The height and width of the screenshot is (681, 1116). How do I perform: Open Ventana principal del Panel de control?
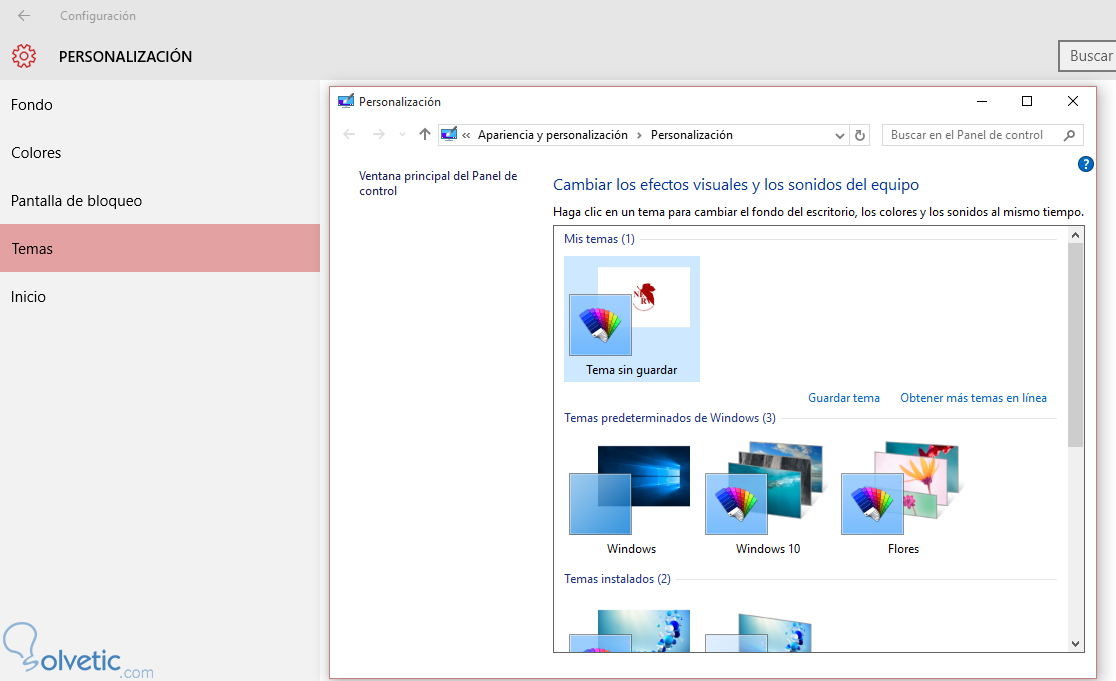pyautogui.click(x=438, y=183)
